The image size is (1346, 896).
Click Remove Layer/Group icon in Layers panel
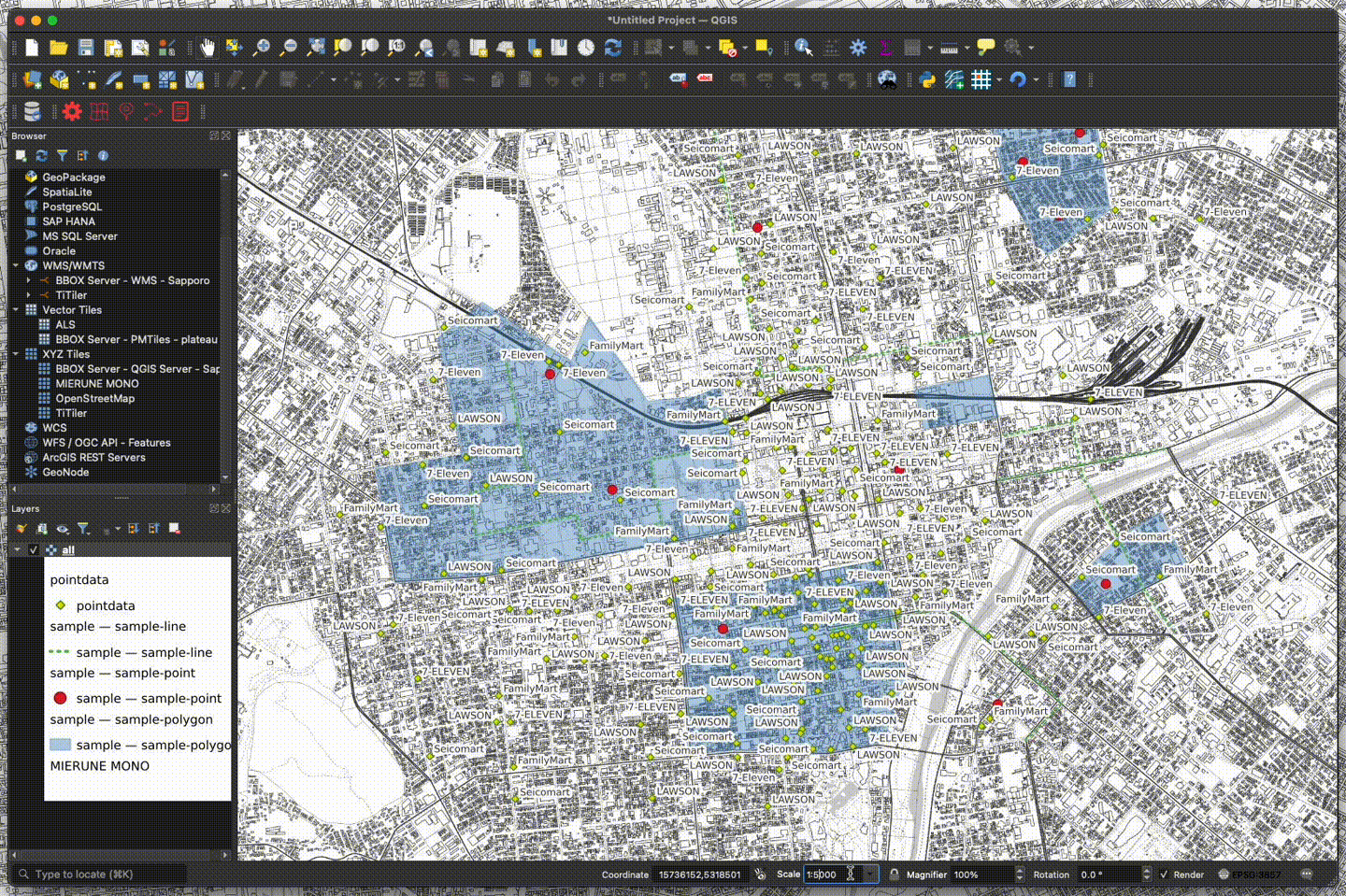click(175, 529)
